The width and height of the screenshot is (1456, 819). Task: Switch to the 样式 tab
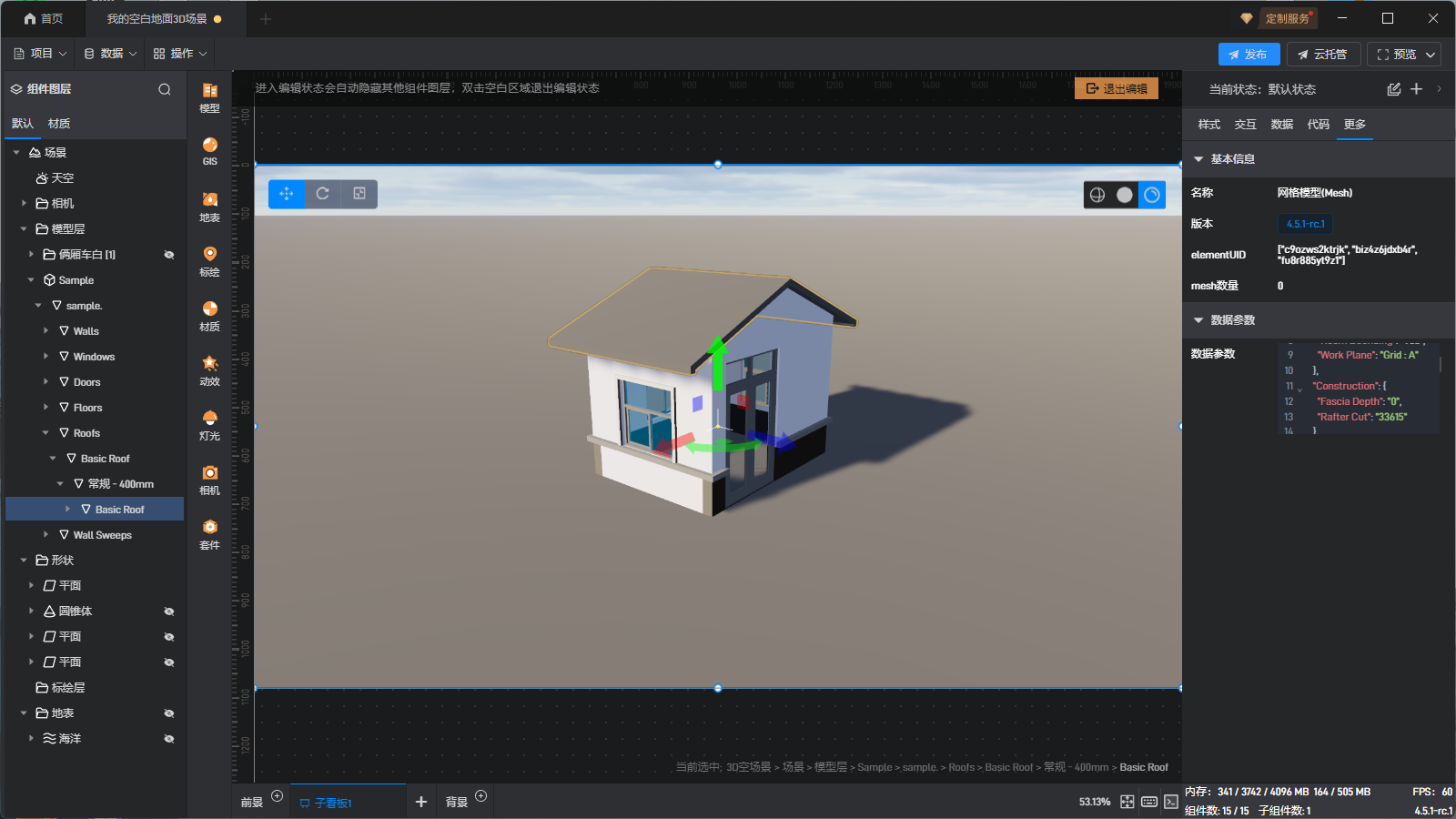(x=1209, y=125)
